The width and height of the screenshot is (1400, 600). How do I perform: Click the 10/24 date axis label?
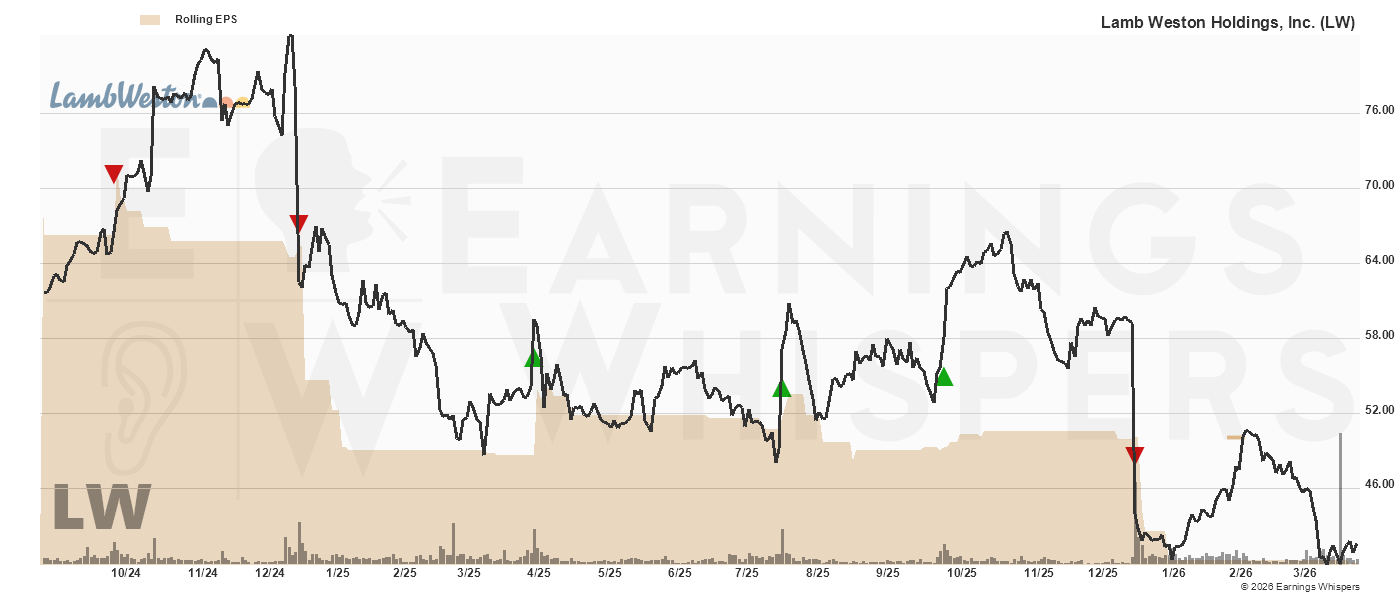click(x=125, y=573)
